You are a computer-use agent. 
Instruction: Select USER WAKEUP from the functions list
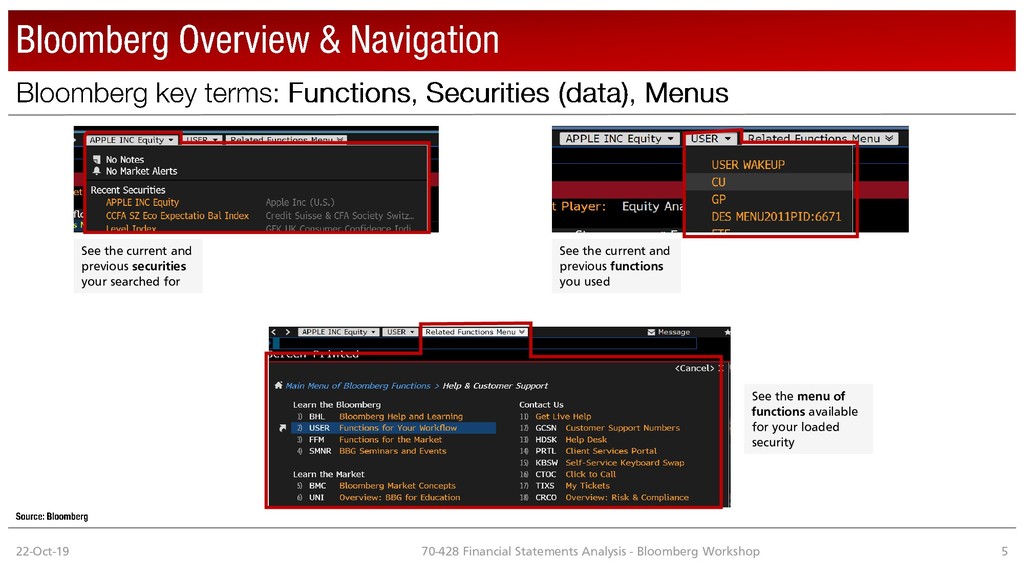pos(748,165)
